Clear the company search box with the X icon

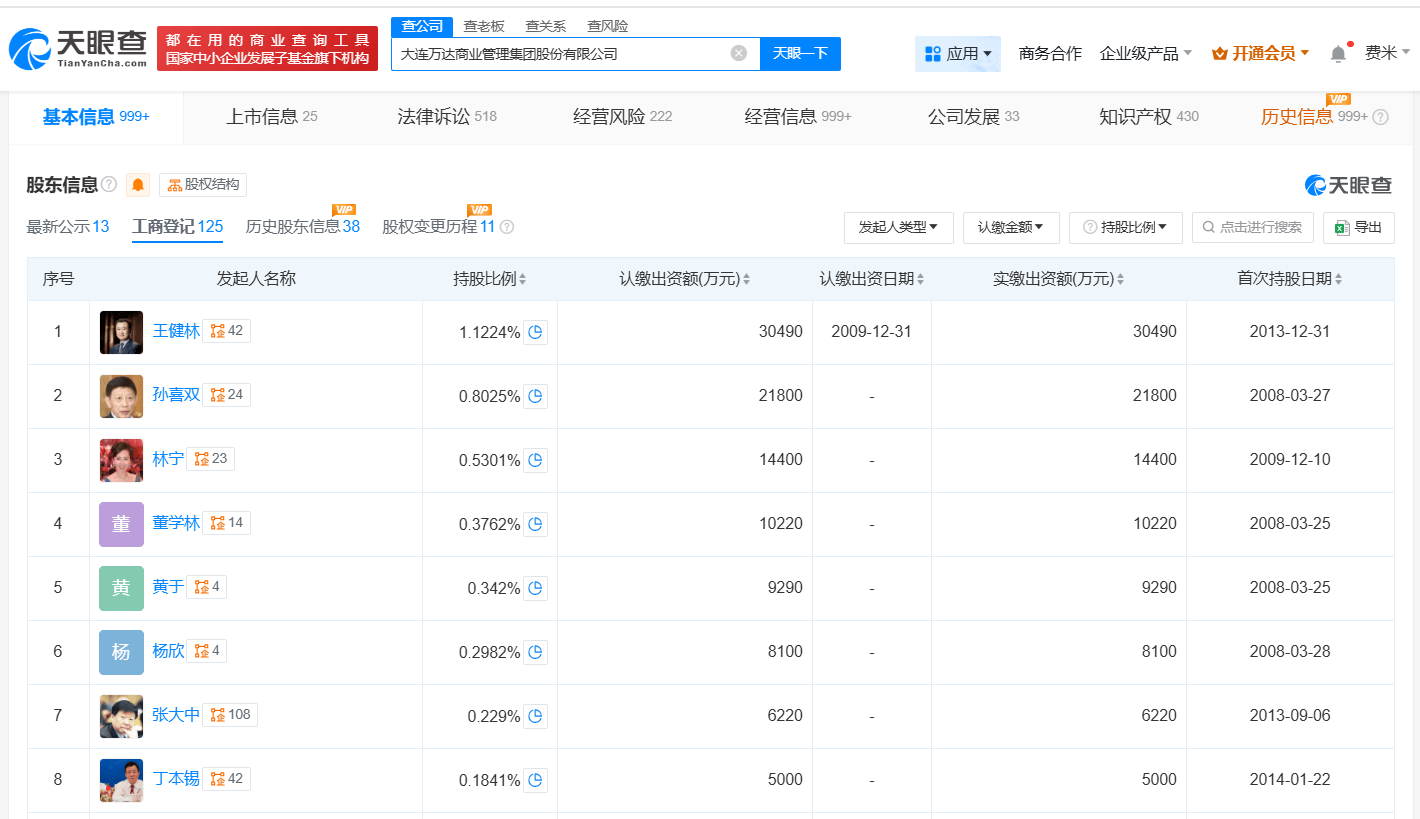(x=737, y=54)
